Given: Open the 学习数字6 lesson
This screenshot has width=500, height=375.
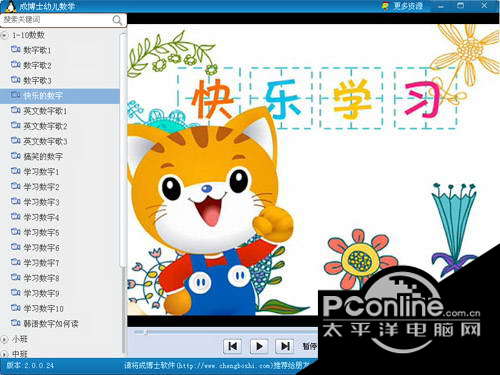Looking at the screenshot, I should [x=41, y=248].
